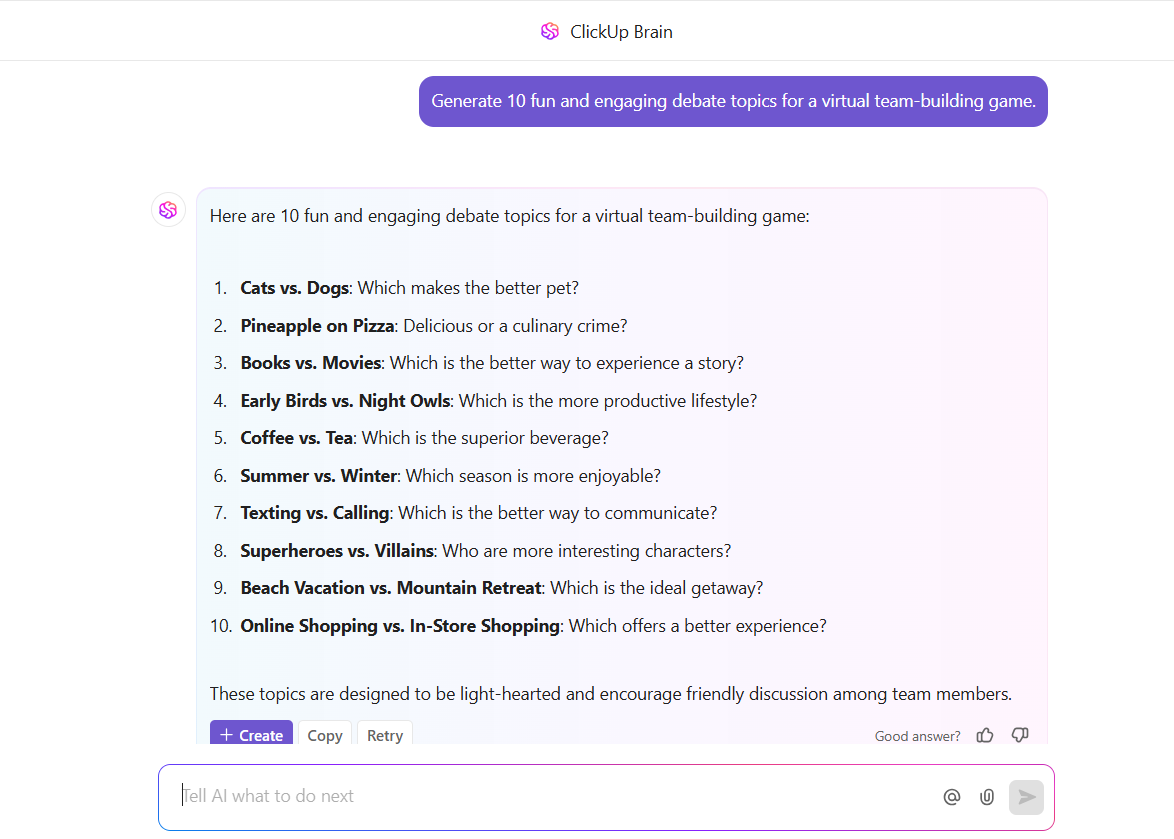
Task: Give the answer a thumbs down
Action: click(x=1020, y=735)
